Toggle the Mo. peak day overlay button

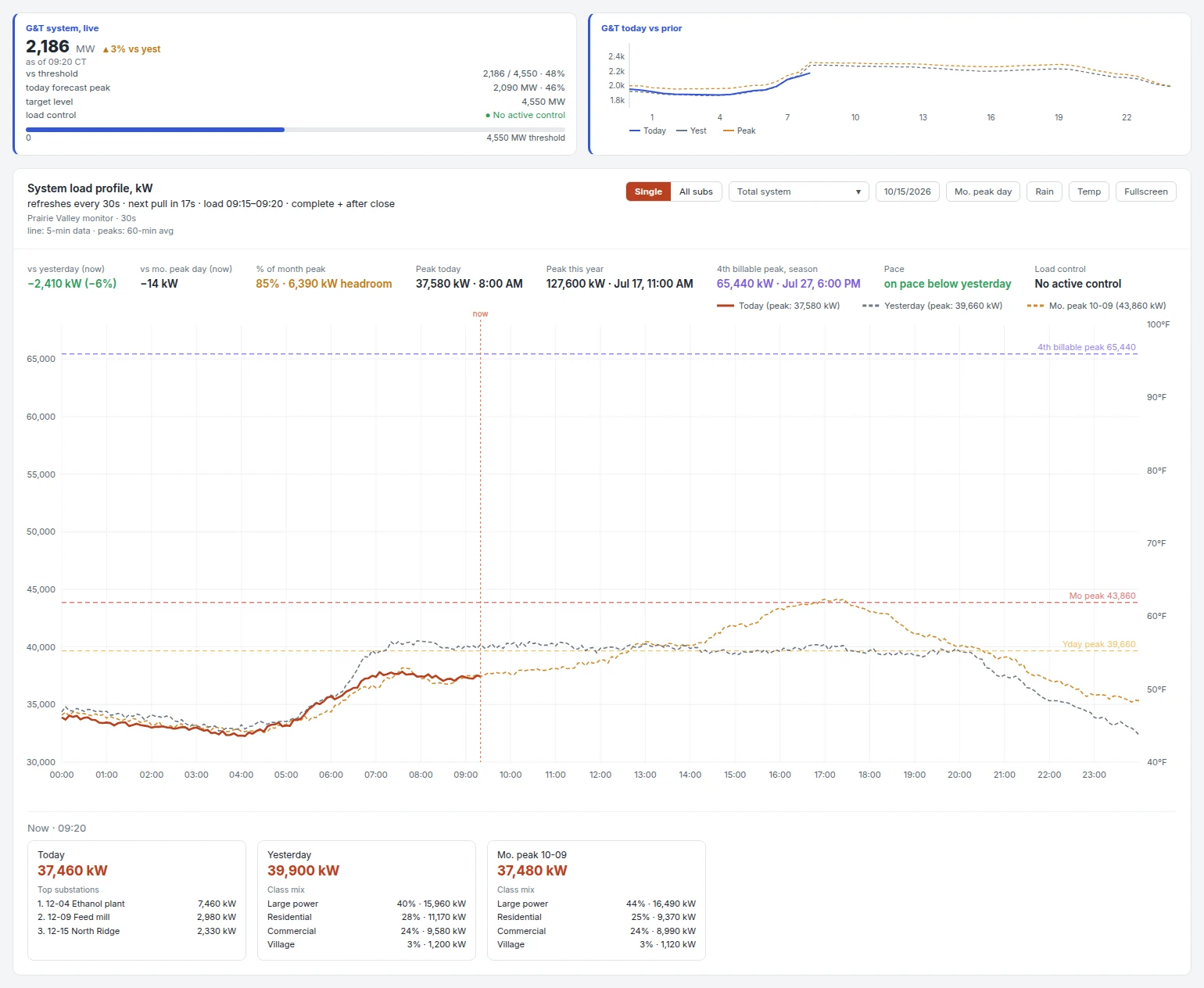(983, 192)
